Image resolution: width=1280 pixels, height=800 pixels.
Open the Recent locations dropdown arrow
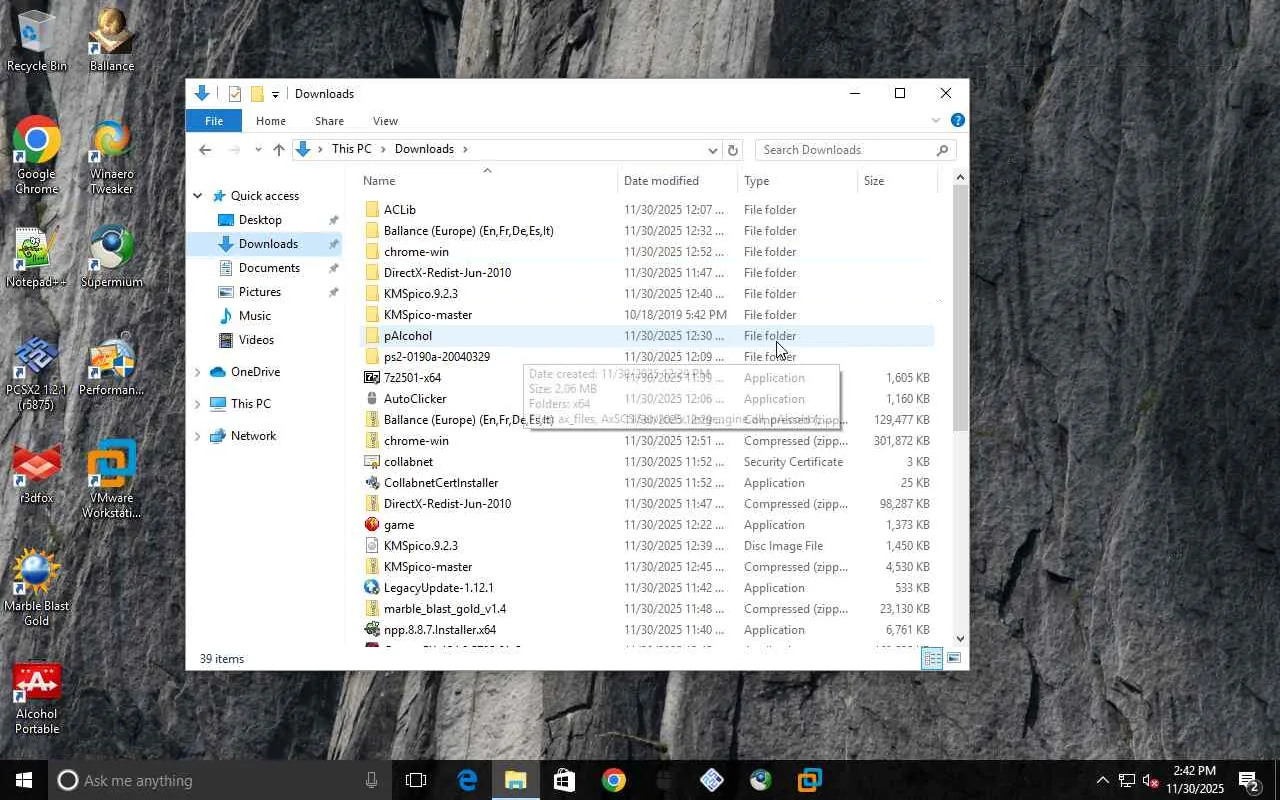tap(258, 150)
